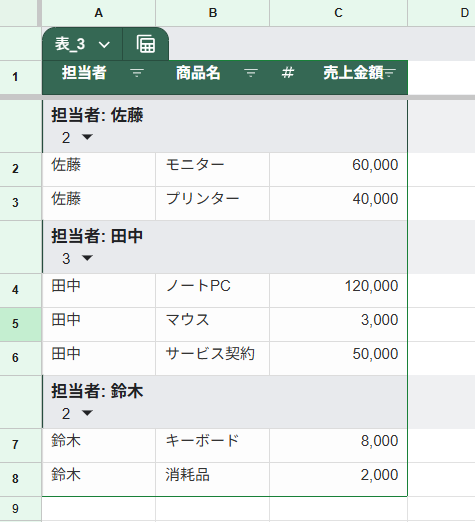The height and width of the screenshot is (522, 475).
Task: Select column A header
Action: (x=98, y=13)
